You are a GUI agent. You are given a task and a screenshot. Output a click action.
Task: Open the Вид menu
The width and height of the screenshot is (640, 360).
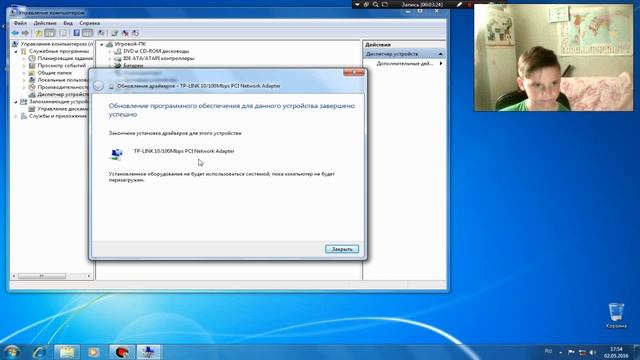[x=68, y=23]
